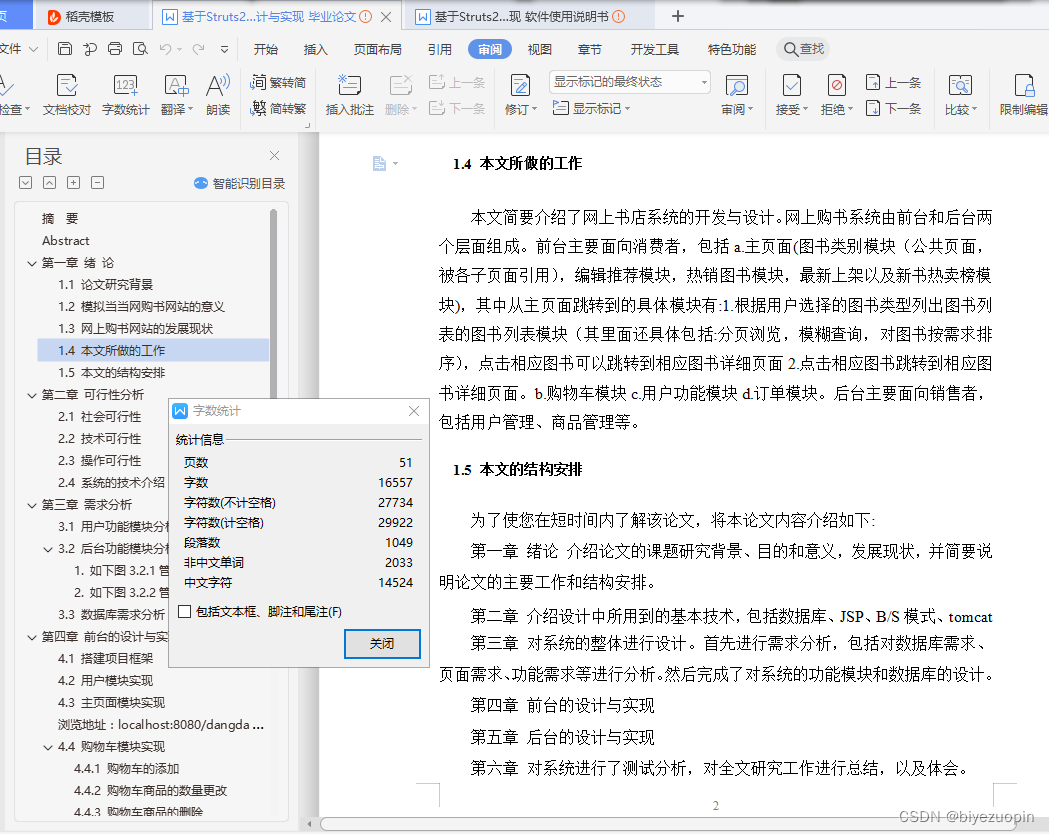Switch to the 插入 ribbon tab
Image resolution: width=1049 pixels, height=834 pixels.
[315, 48]
